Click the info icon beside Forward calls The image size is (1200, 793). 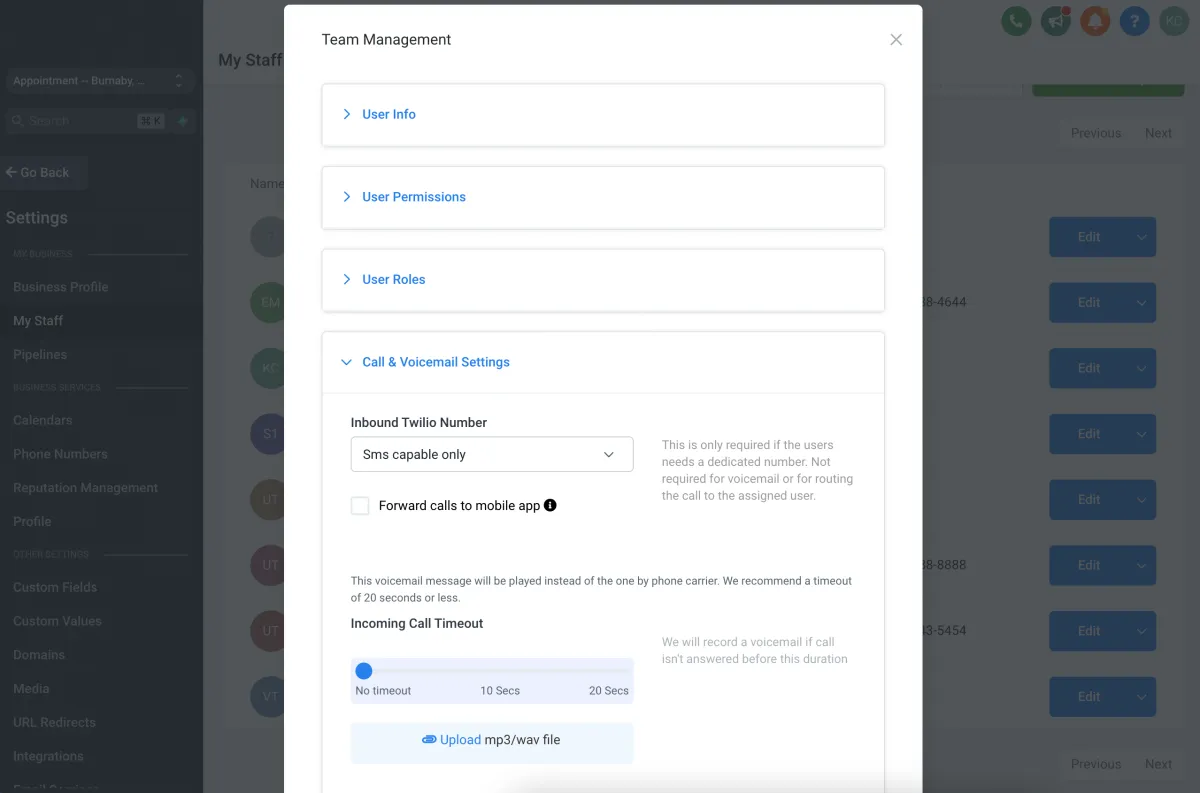(550, 505)
